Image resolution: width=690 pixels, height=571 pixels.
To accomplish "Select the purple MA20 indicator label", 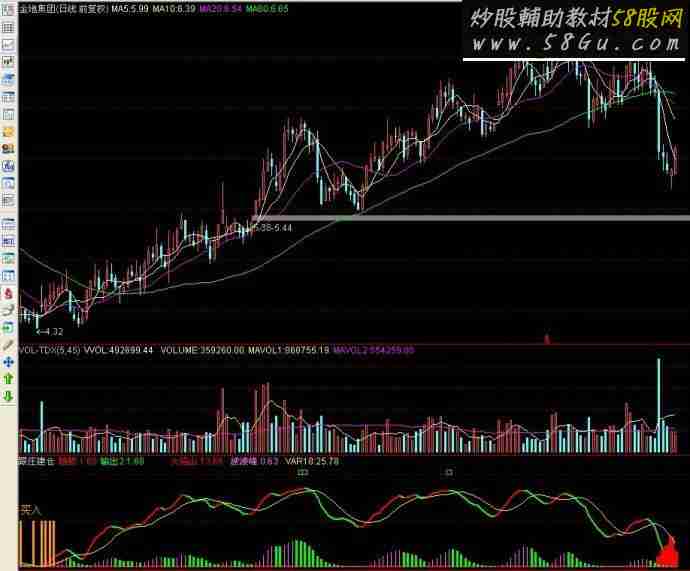I will click(220, 8).
